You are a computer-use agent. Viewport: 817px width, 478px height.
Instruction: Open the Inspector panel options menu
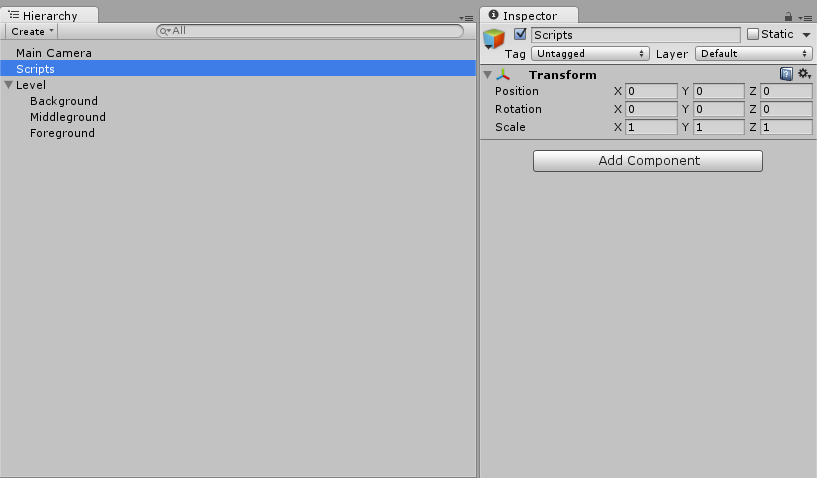tap(805, 18)
